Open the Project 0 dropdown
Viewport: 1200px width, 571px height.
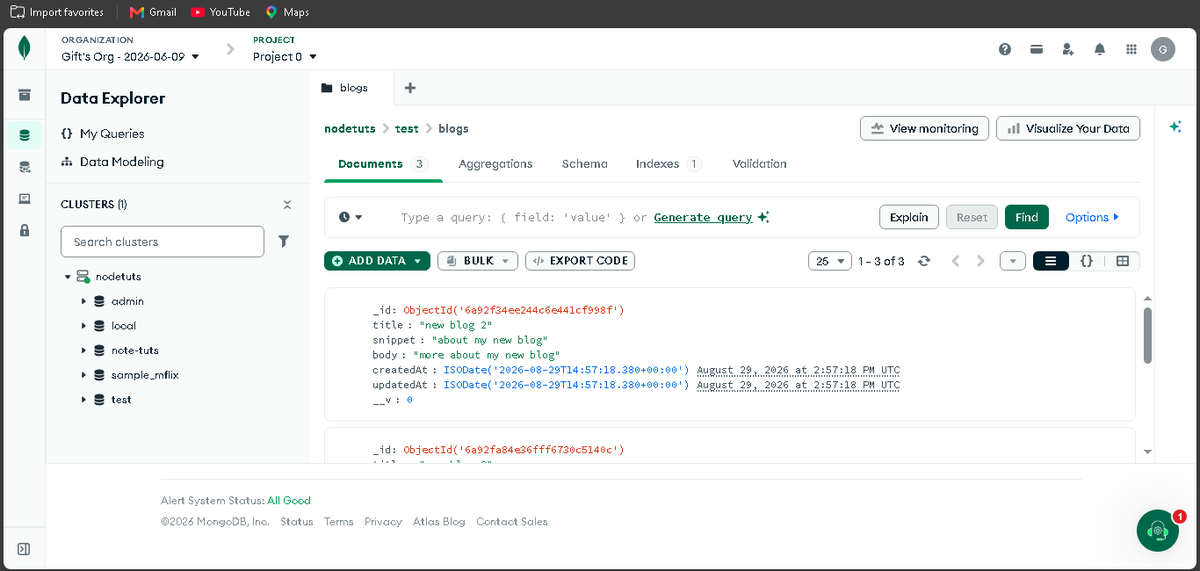pyautogui.click(x=285, y=57)
